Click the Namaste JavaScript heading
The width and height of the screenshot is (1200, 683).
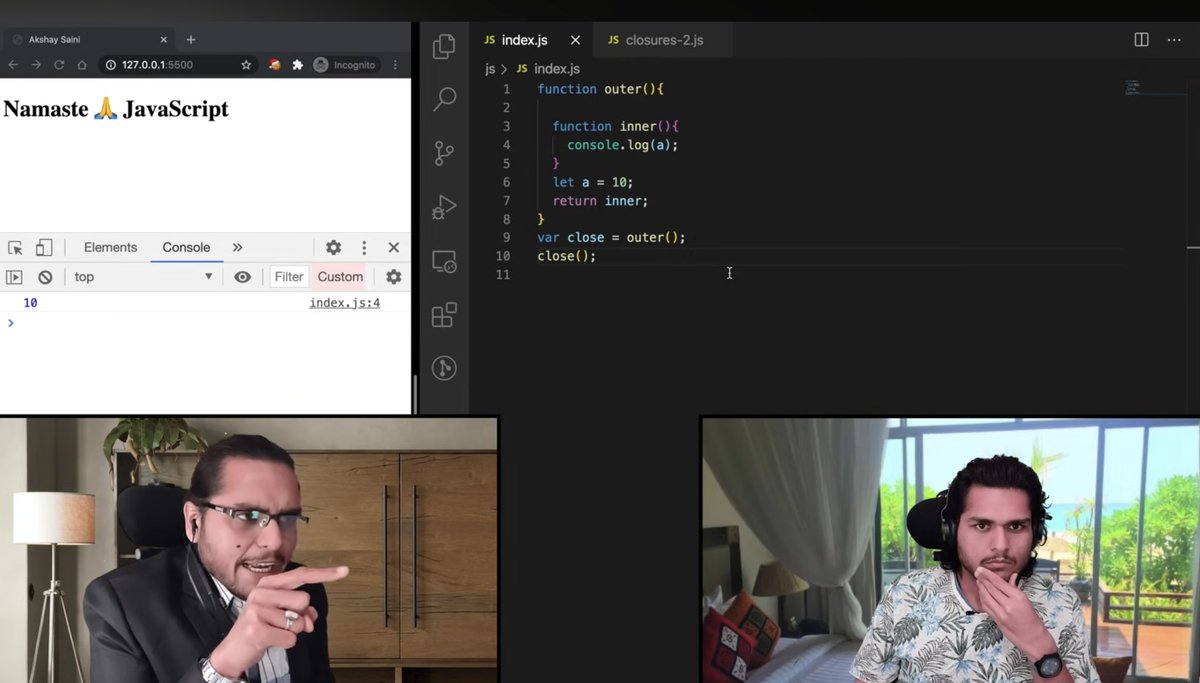[116, 109]
